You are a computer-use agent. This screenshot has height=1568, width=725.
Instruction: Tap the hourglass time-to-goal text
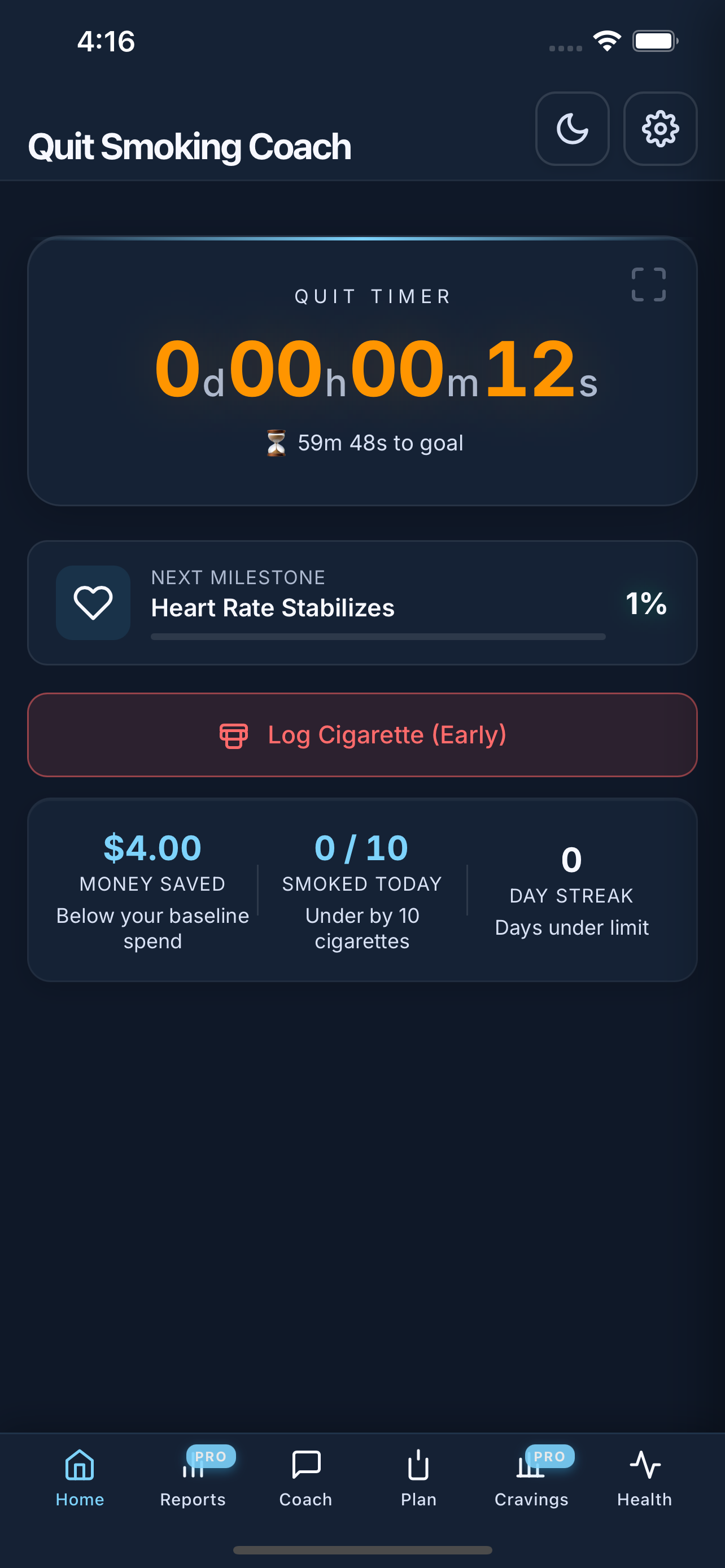[x=365, y=443]
